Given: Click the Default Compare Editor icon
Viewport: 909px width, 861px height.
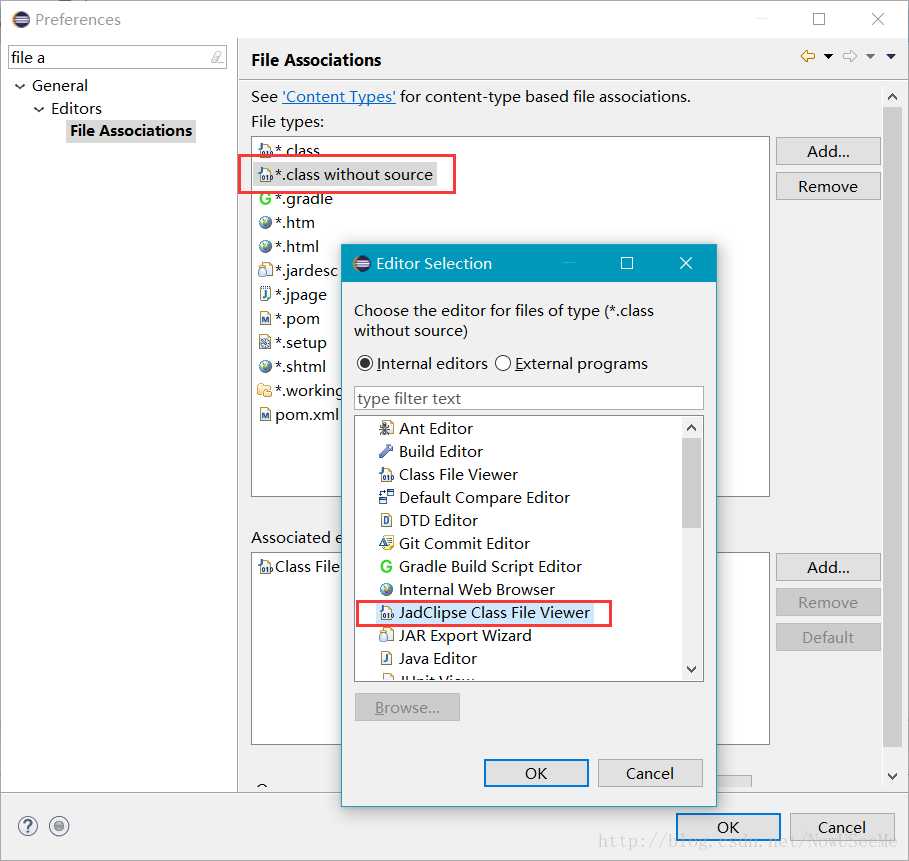Looking at the screenshot, I should (x=386, y=497).
